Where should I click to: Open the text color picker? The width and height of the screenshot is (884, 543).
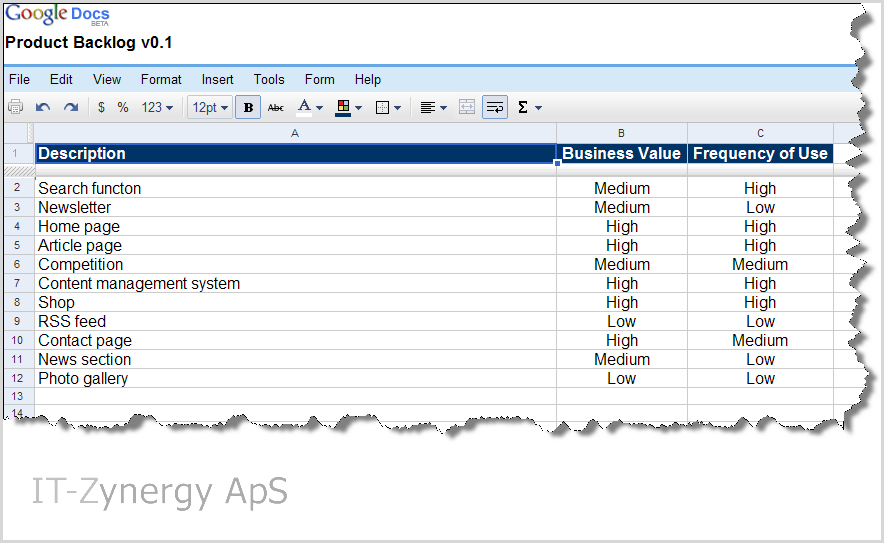click(310, 107)
